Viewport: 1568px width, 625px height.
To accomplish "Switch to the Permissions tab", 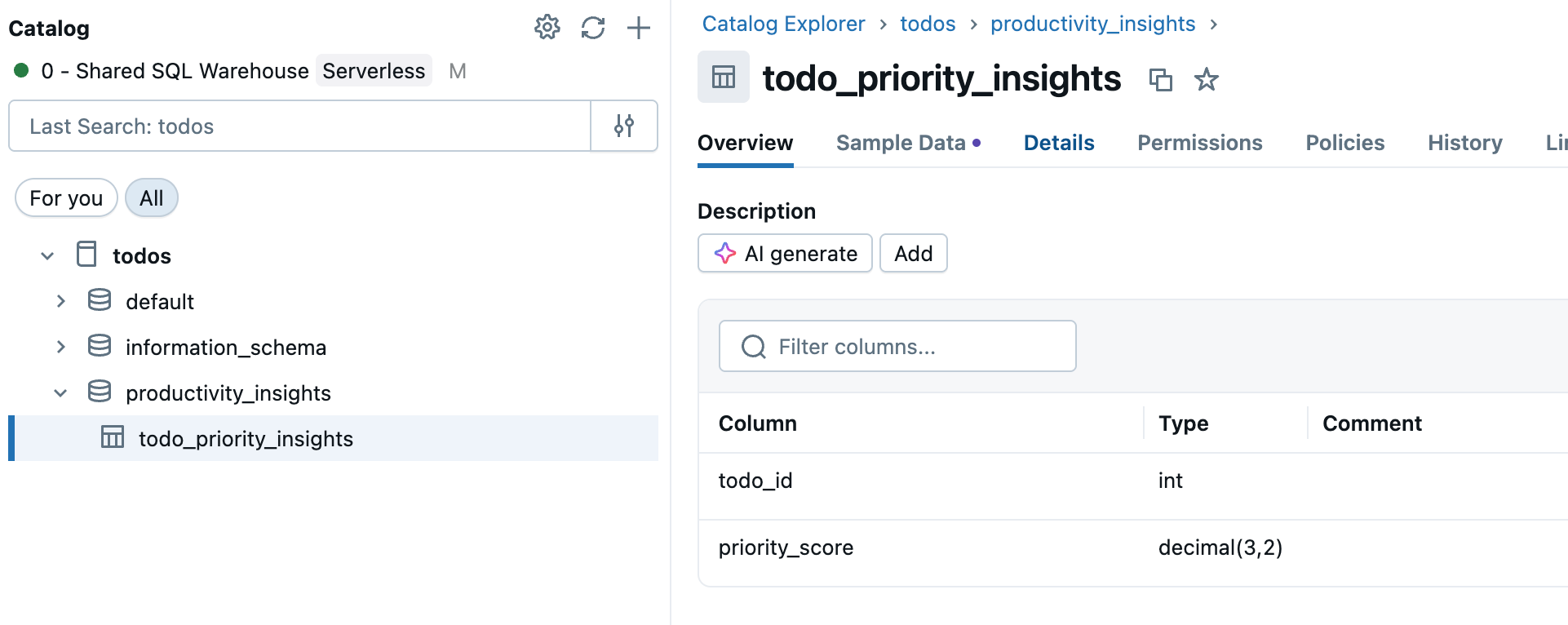I will [1199, 142].
